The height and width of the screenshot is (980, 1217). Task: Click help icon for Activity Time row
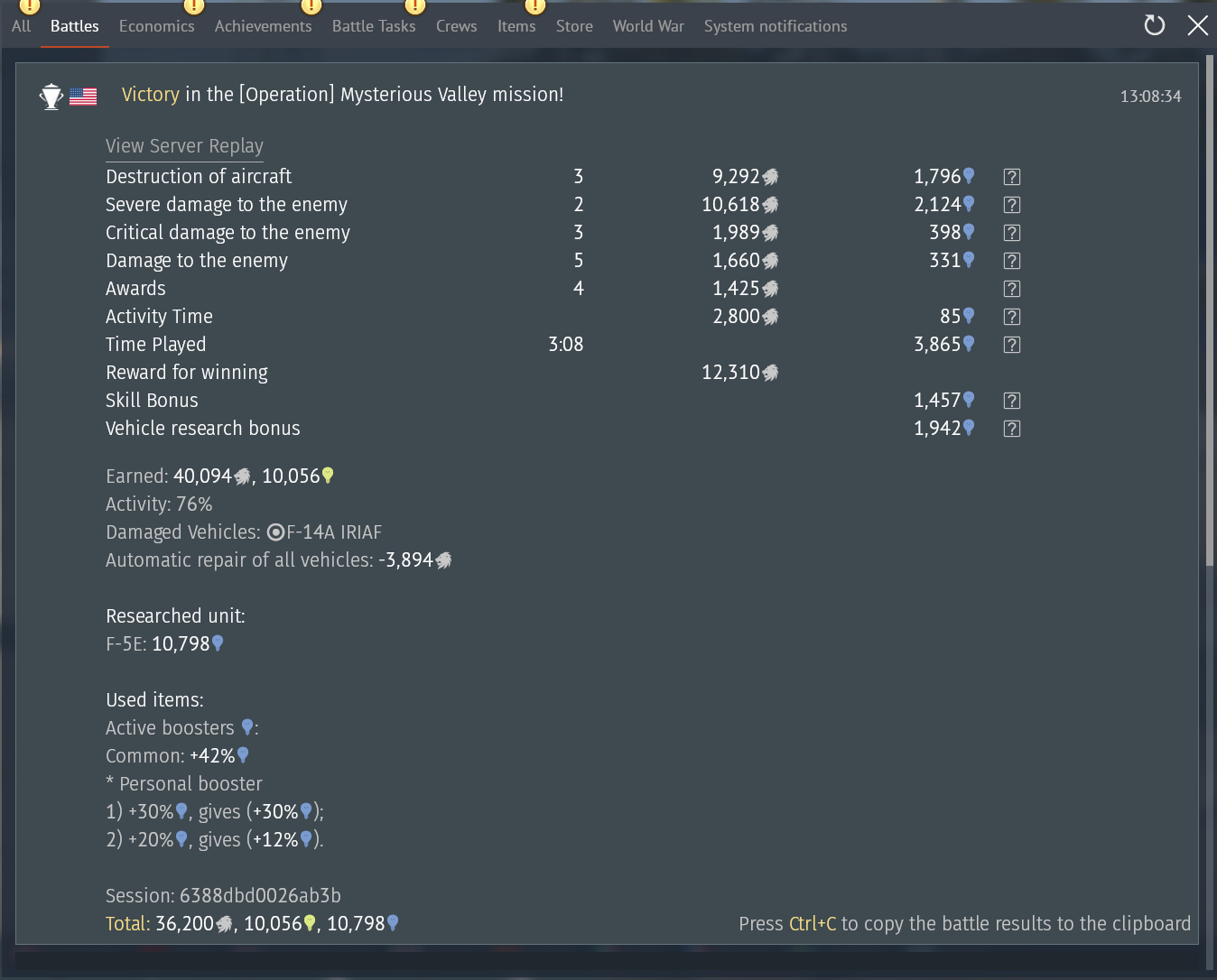pos(1011,317)
